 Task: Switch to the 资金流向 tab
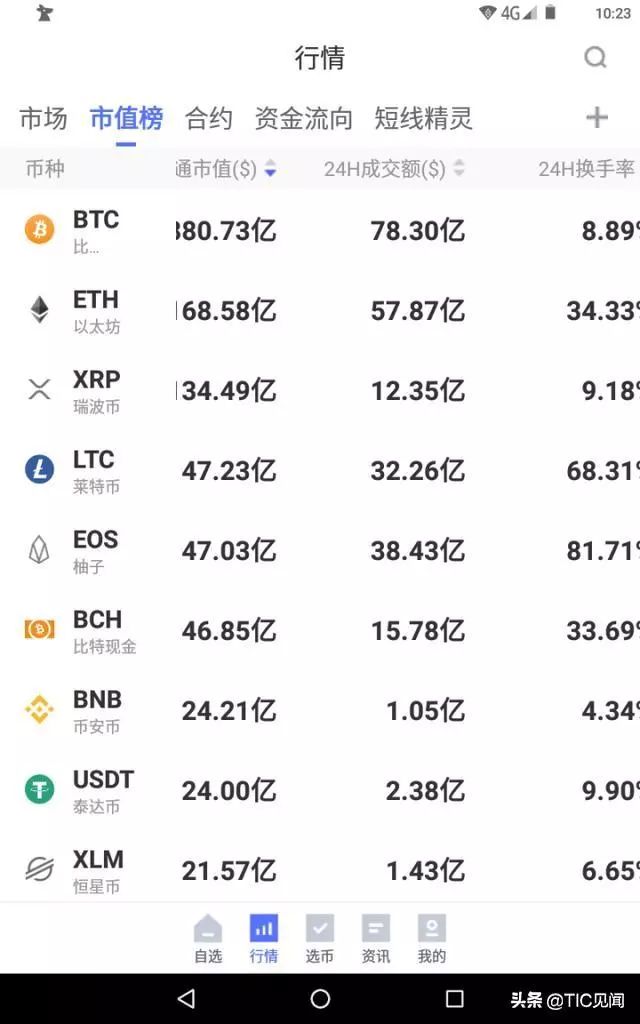304,118
